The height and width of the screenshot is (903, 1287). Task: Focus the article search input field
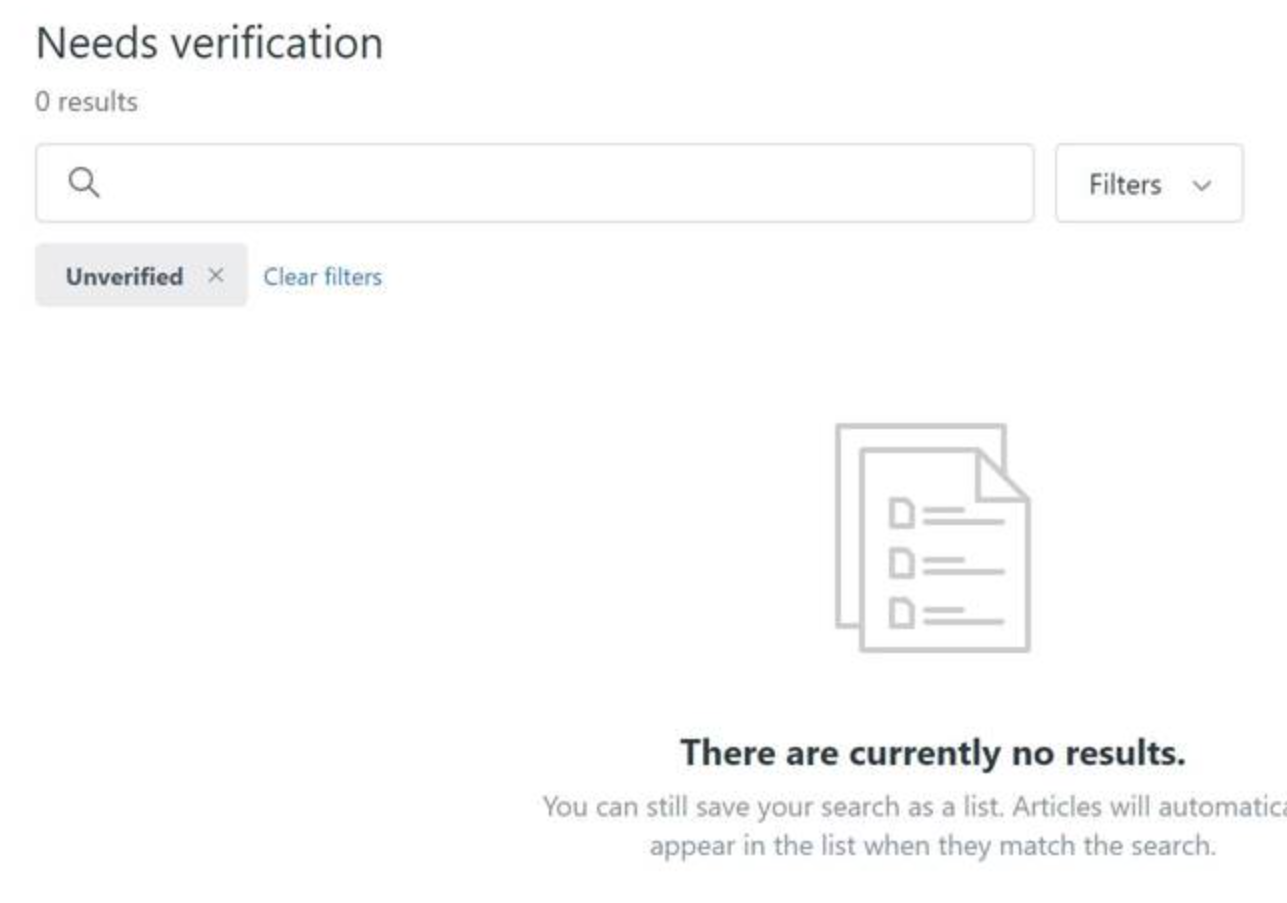[x=560, y=183]
